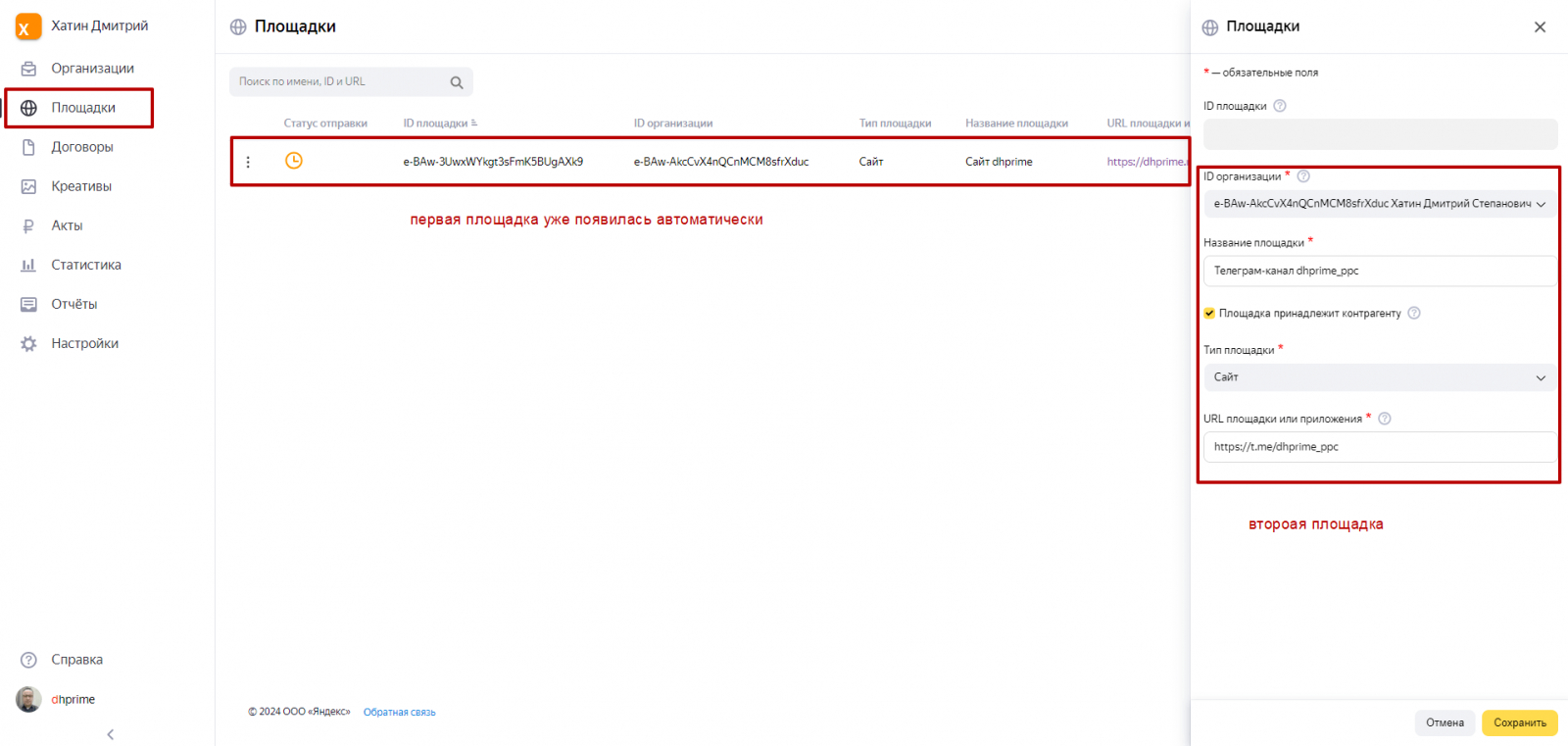Open the Тип площадки dropdown
This screenshot has width=1568, height=746.
tap(1380, 377)
